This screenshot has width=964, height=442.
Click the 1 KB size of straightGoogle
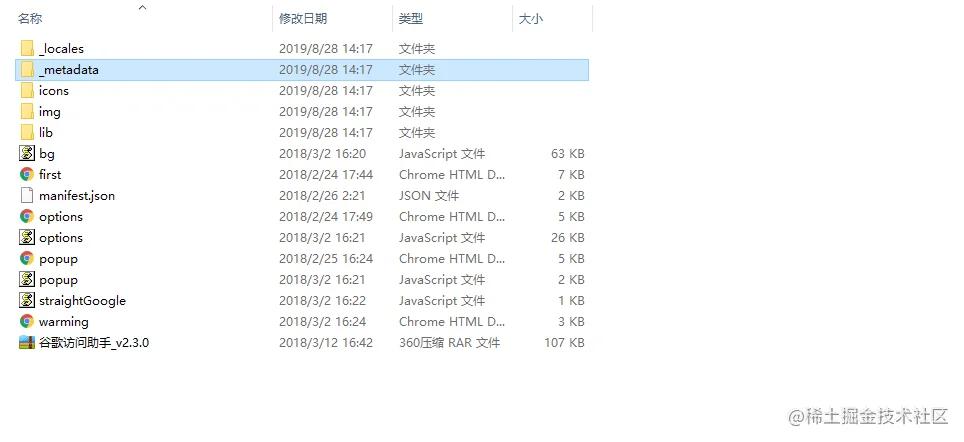point(571,301)
